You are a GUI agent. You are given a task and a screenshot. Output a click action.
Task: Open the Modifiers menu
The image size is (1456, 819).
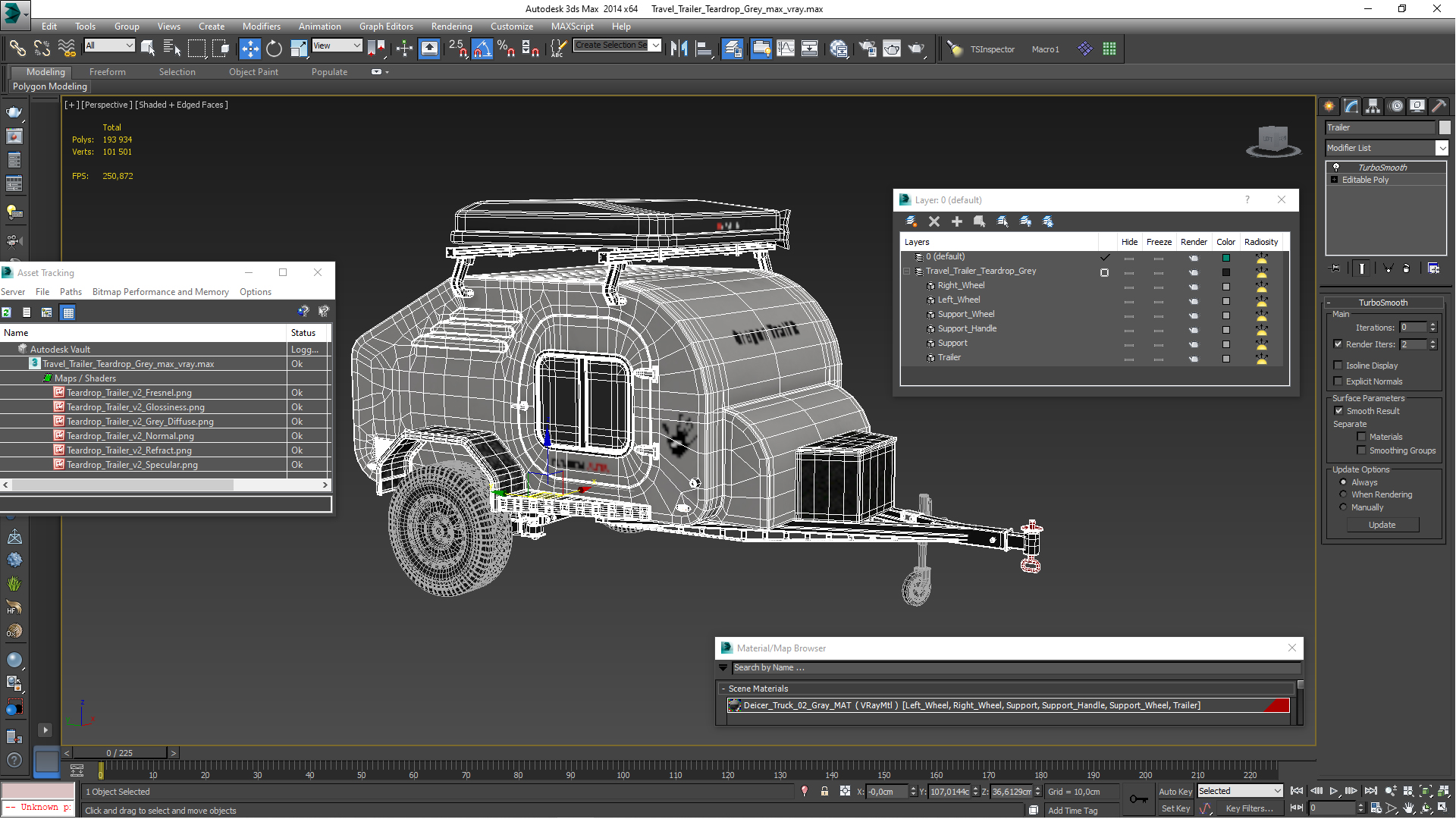click(261, 26)
